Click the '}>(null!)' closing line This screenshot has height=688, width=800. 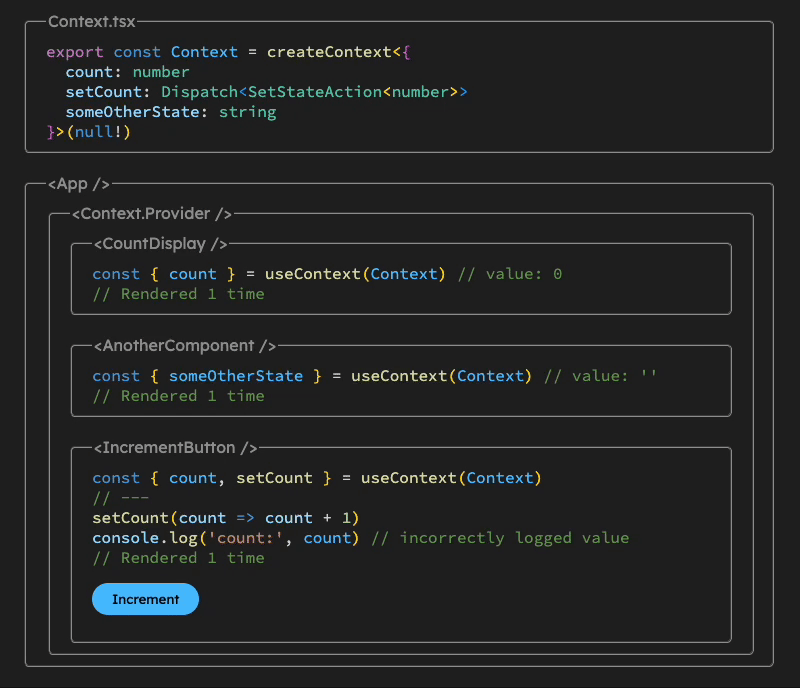(x=89, y=132)
